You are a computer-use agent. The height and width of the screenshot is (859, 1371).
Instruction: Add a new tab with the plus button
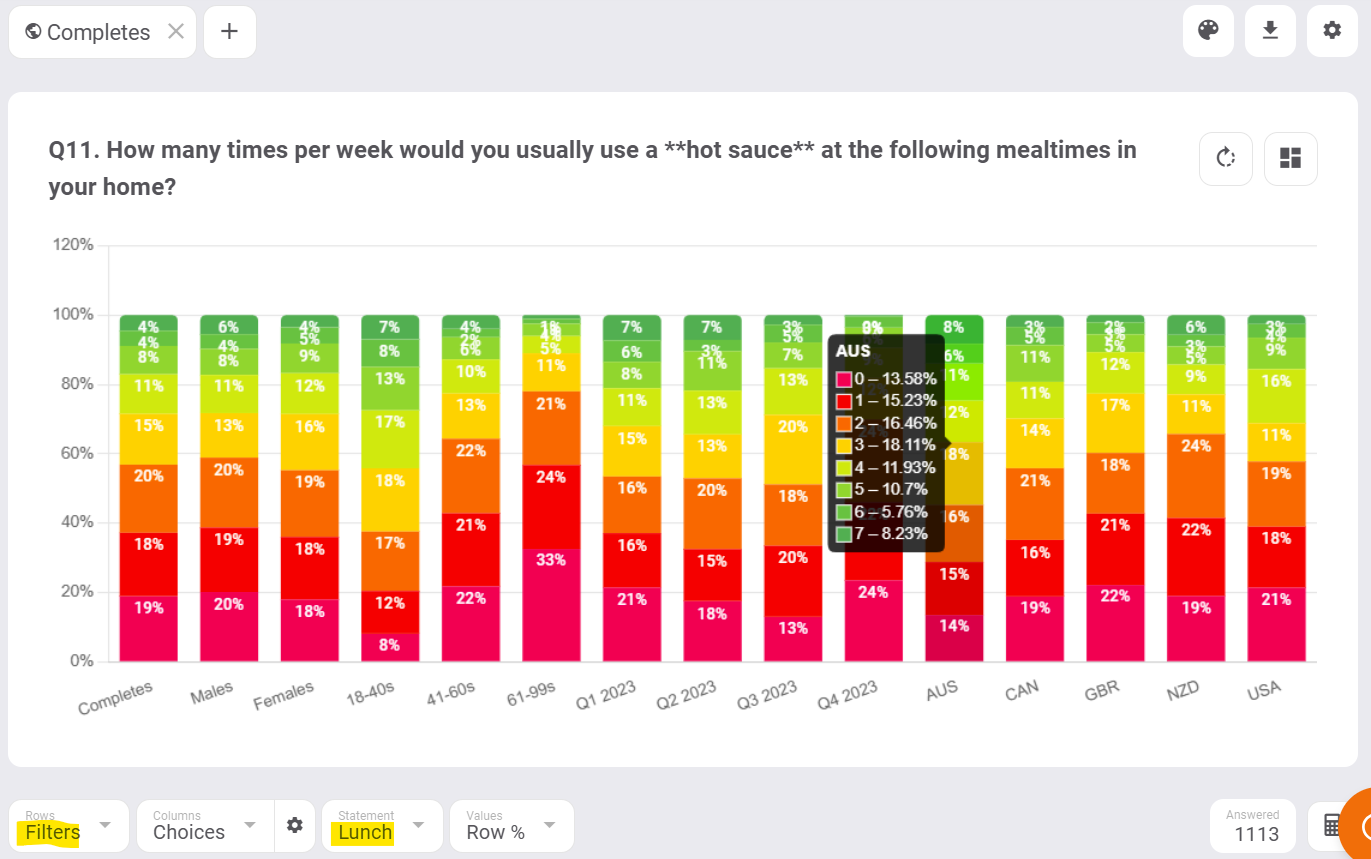click(x=229, y=31)
